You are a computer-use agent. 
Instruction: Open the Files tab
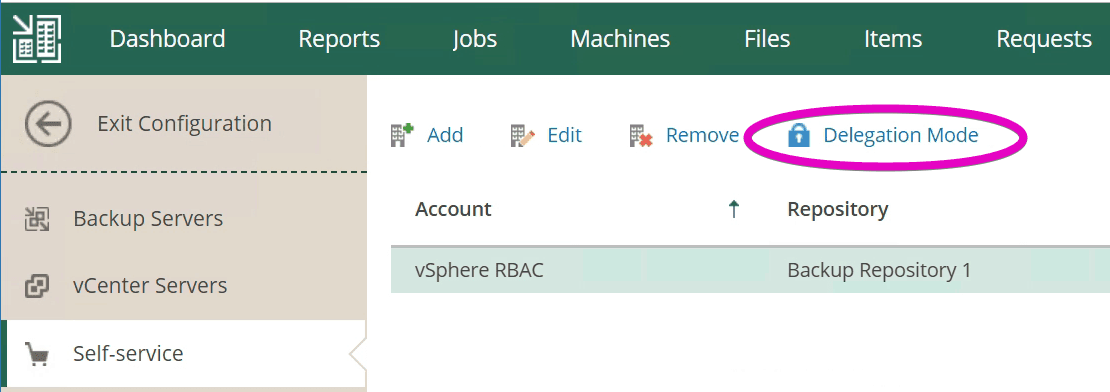pyautogui.click(x=767, y=39)
